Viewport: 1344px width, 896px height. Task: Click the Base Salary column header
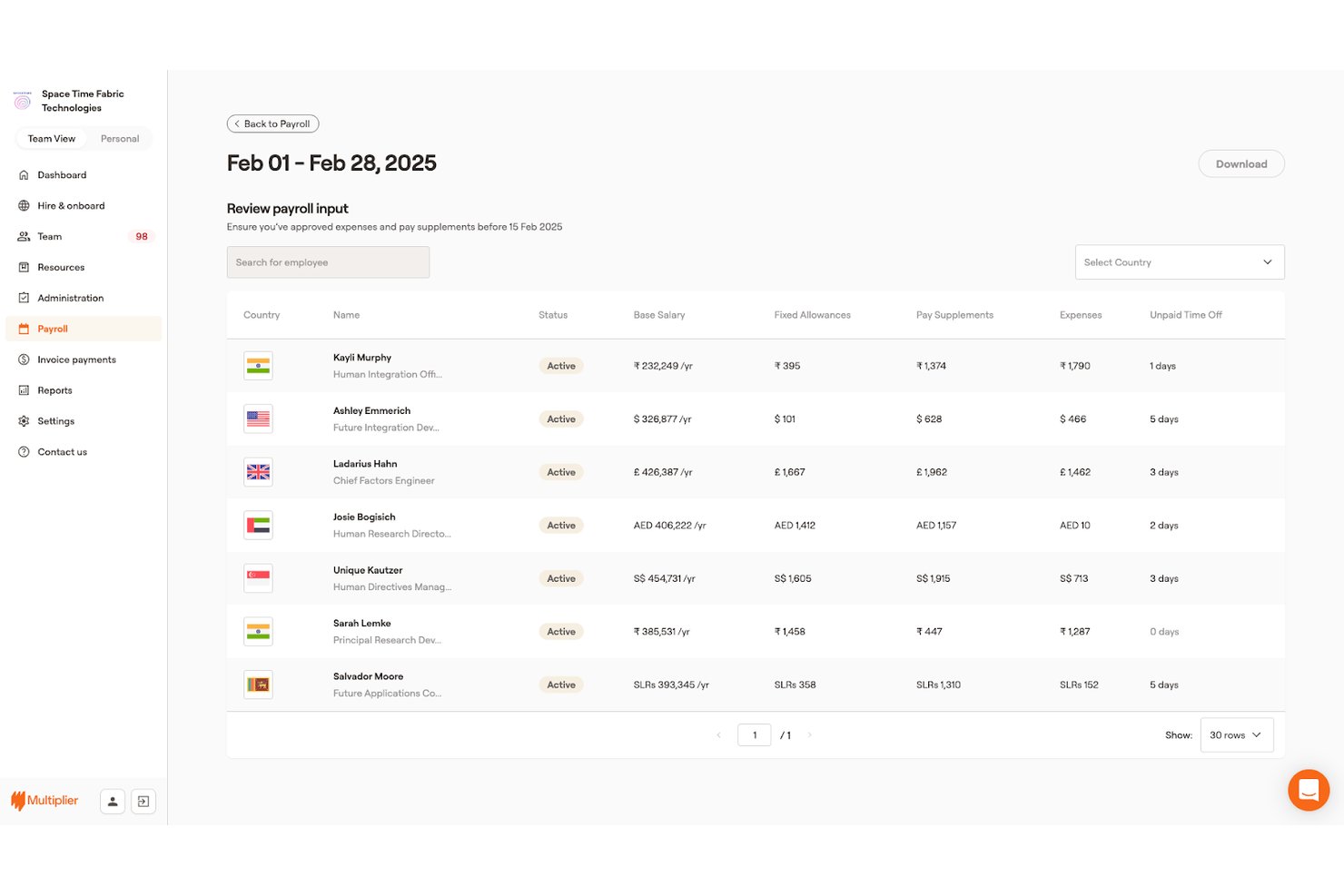tap(659, 315)
